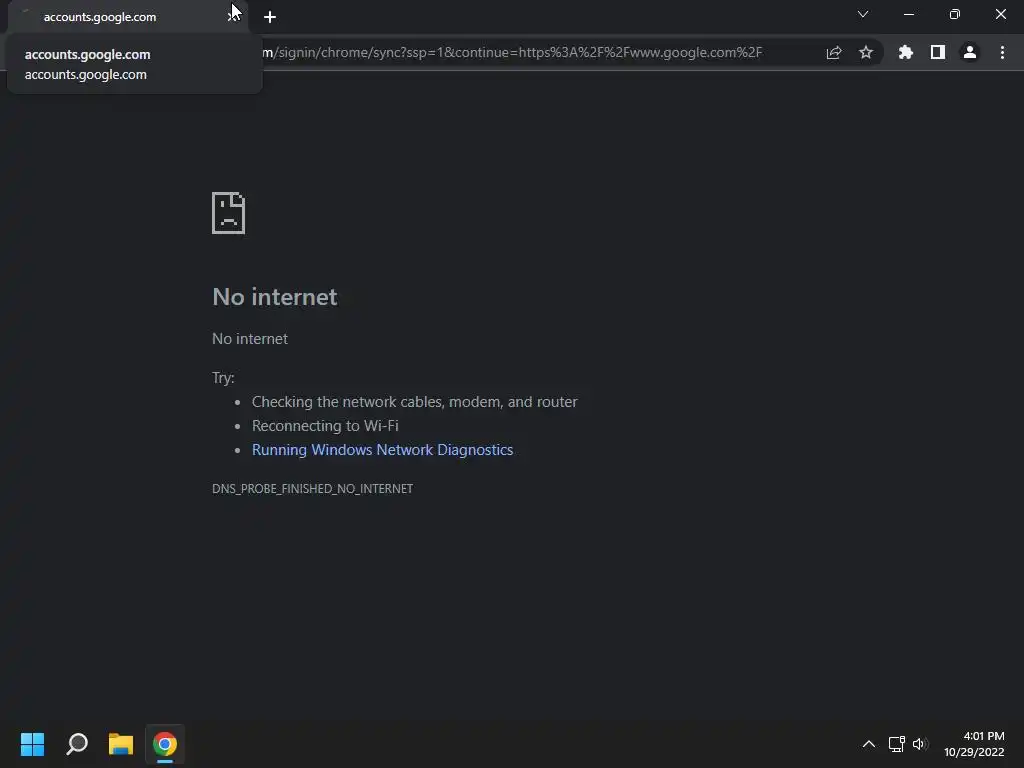Open the Chrome profile avatar icon
Image resolution: width=1024 pixels, height=768 pixels.
pos(970,52)
